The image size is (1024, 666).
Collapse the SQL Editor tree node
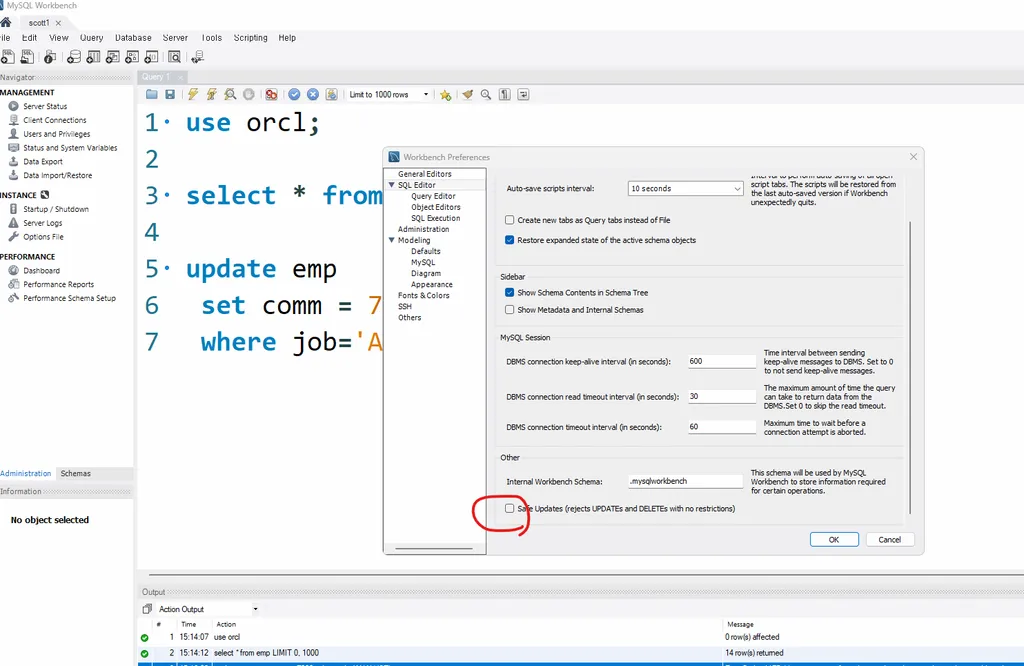click(x=392, y=185)
